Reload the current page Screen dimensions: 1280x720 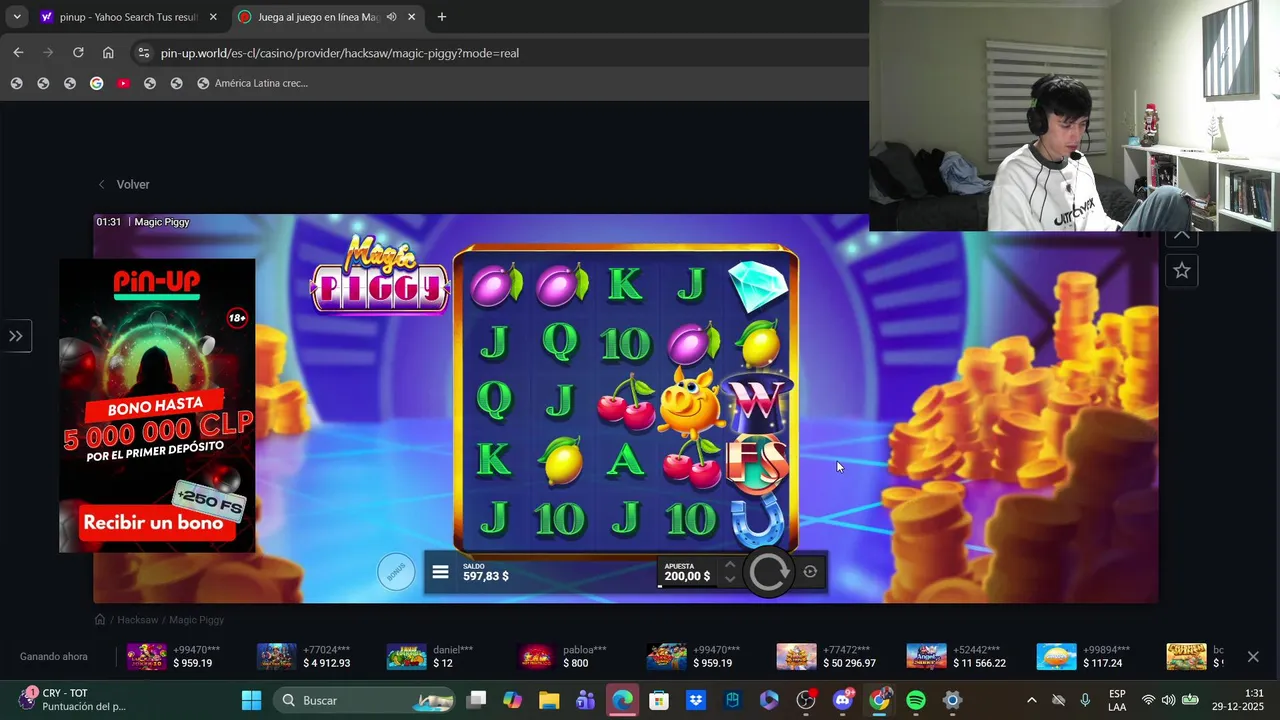pyautogui.click(x=78, y=53)
